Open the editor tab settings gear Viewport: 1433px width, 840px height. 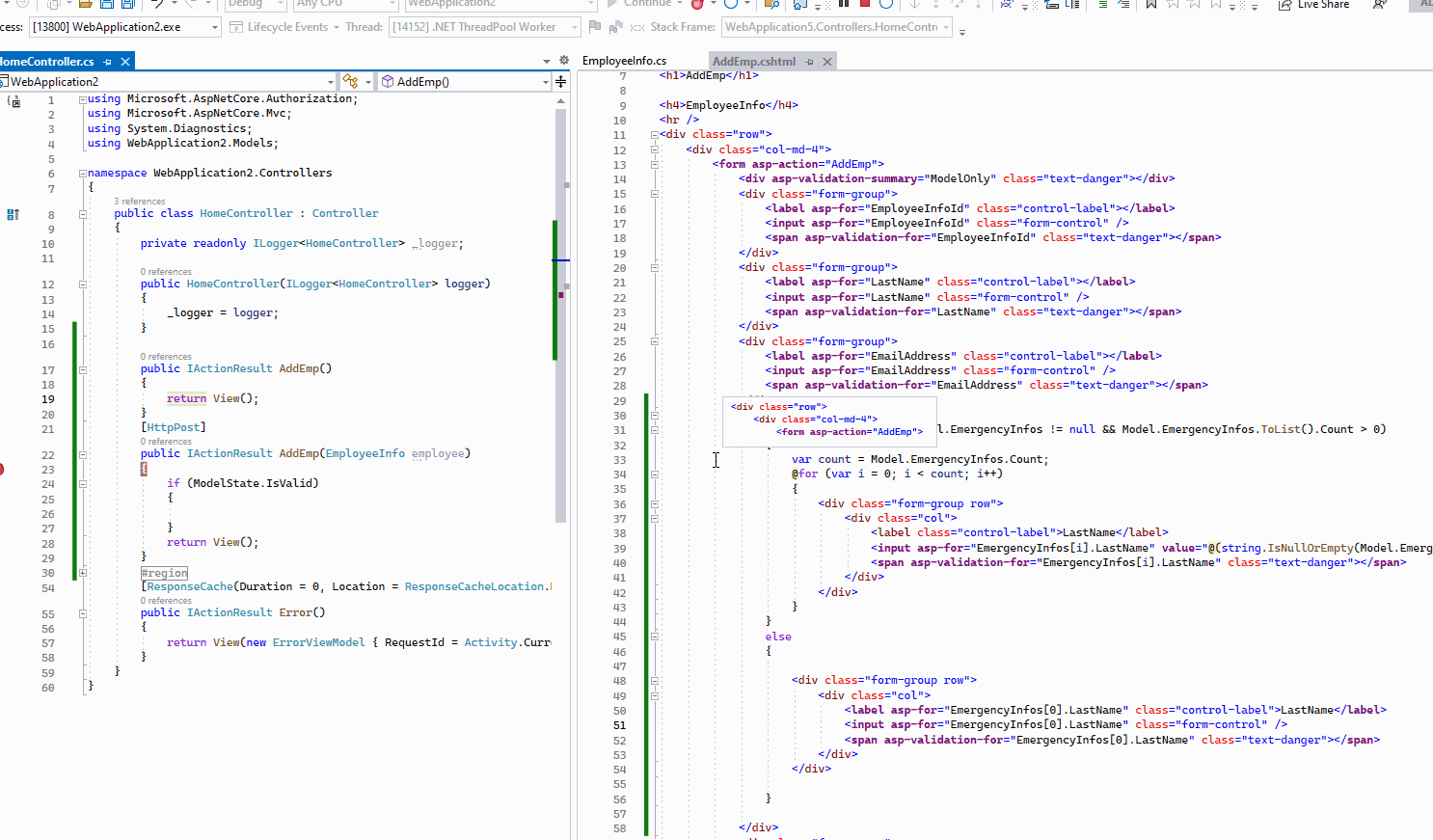(x=564, y=61)
